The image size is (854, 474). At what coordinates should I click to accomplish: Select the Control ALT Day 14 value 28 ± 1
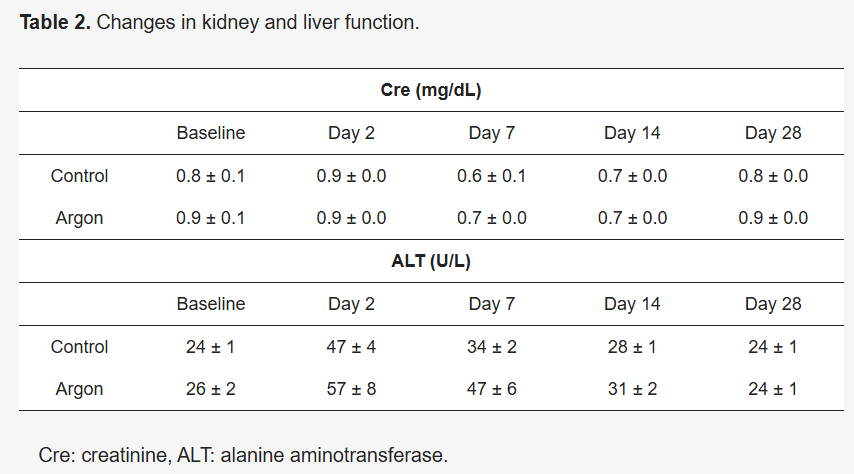632,347
